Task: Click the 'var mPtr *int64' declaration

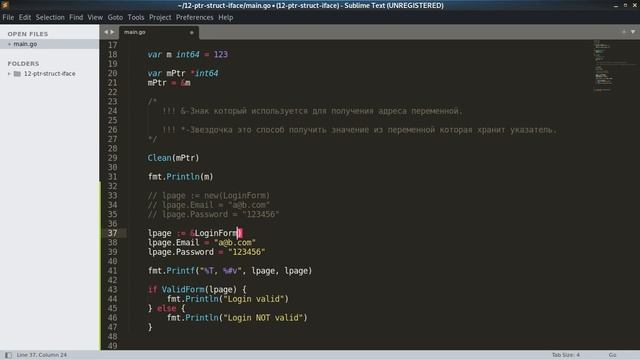Action: (x=183, y=73)
